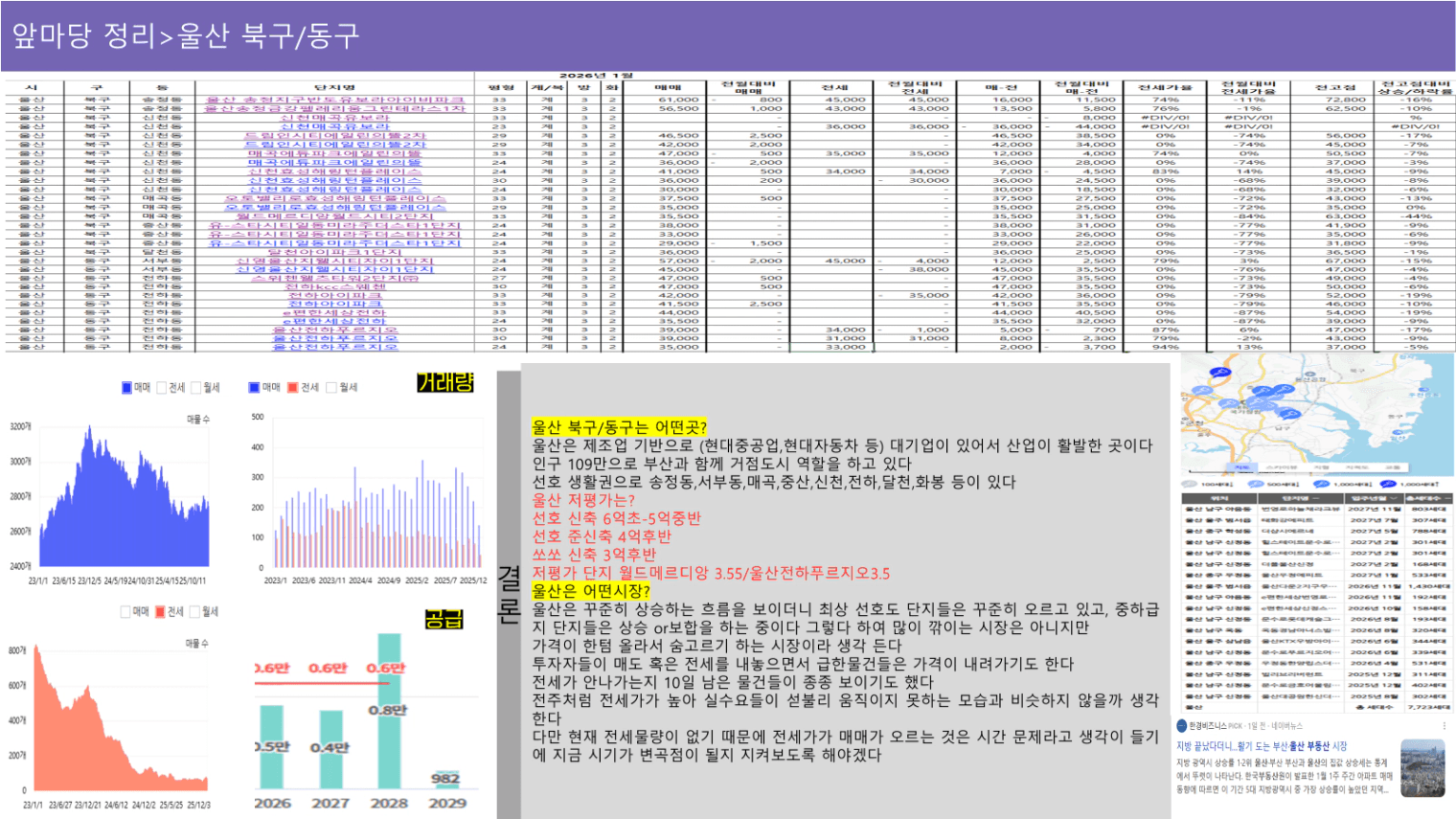Click the yellow 거래량 chart label

pyautogui.click(x=444, y=383)
